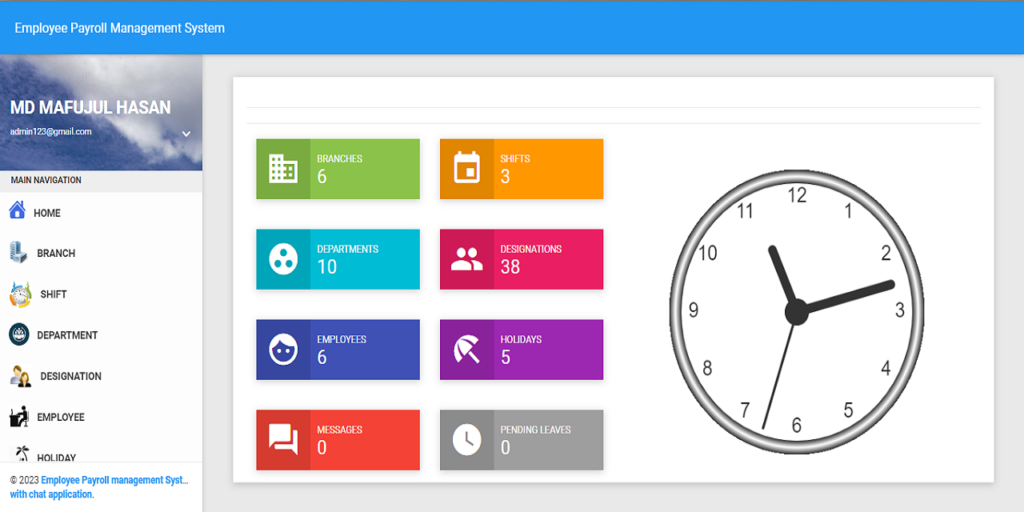Viewport: 1024px width, 512px height.
Task: Click the clock icon on Pending Leaves card
Action: 467,440
